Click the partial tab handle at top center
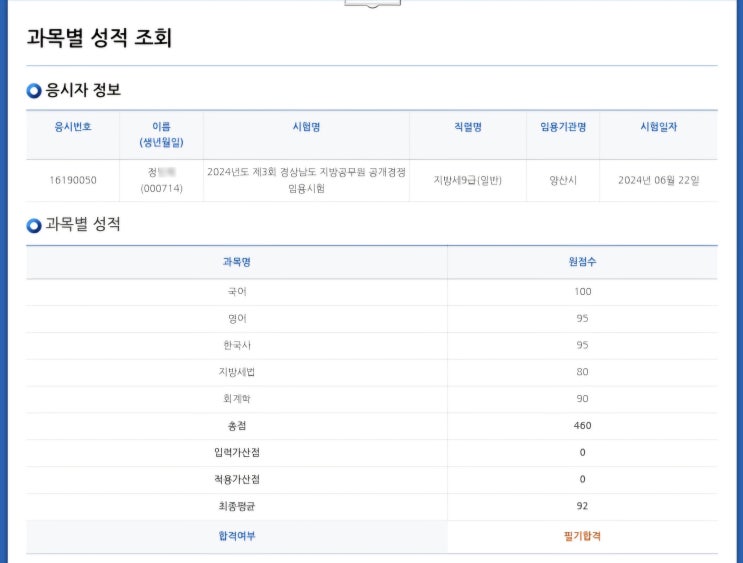This screenshot has height=563, width=743. [x=372, y=3]
